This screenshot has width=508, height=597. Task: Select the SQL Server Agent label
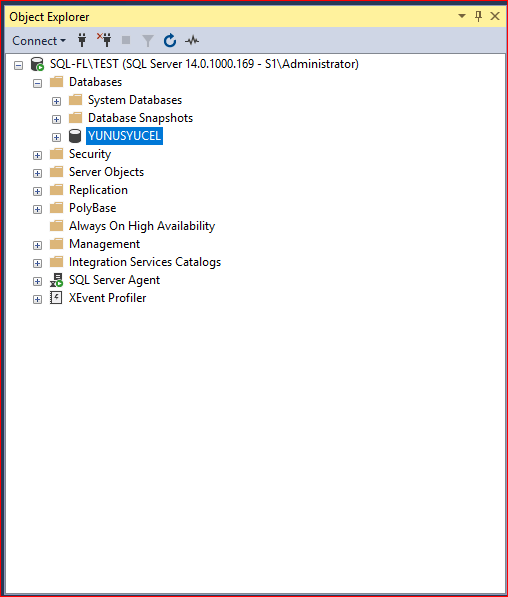(x=114, y=280)
